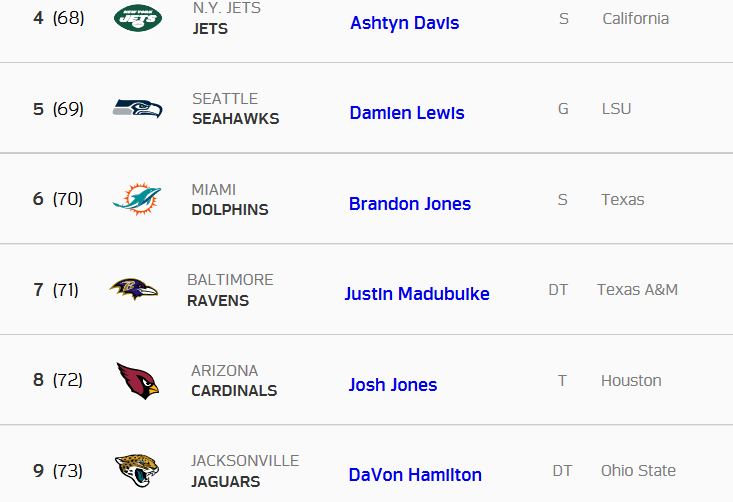Open Josh Jones player profile
The height and width of the screenshot is (502, 733).
tap(393, 385)
